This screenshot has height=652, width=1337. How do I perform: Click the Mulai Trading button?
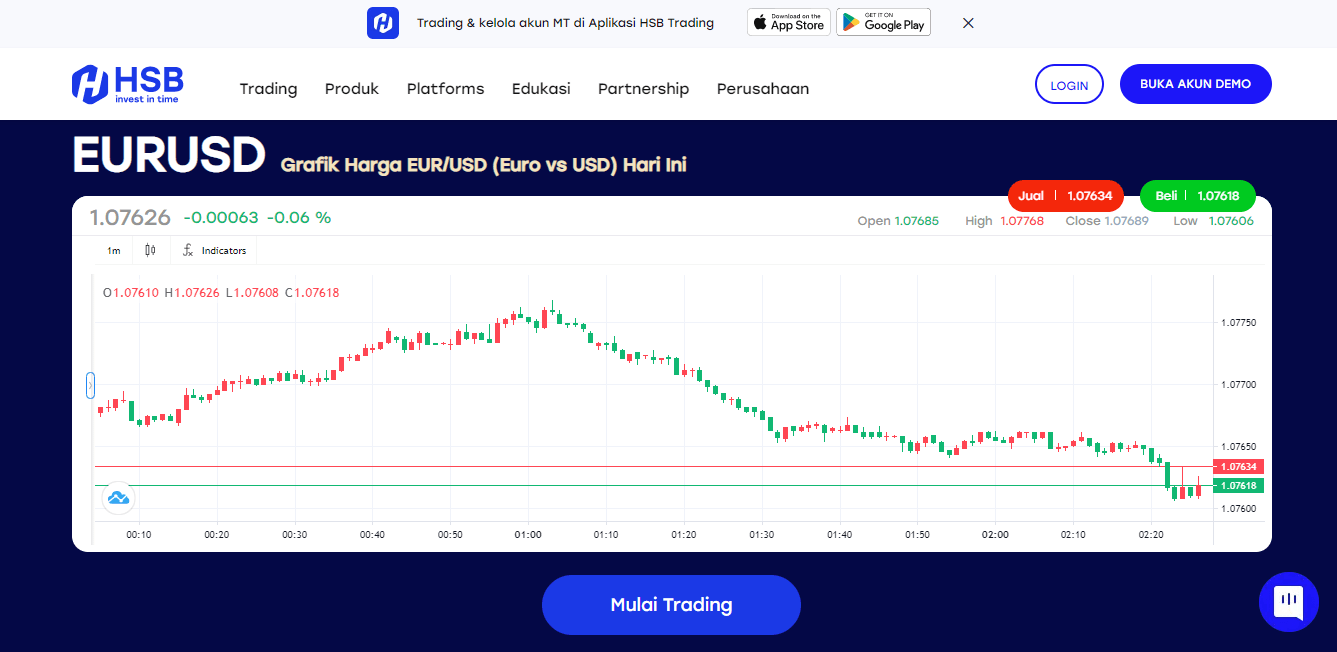pyautogui.click(x=670, y=604)
